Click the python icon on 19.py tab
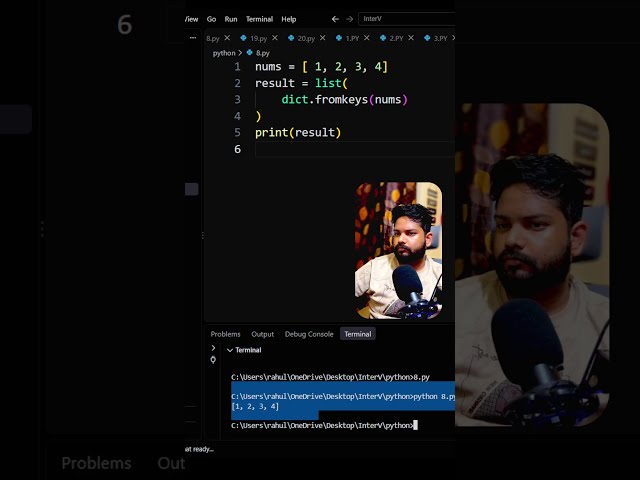This screenshot has width=640, height=480. point(243,38)
